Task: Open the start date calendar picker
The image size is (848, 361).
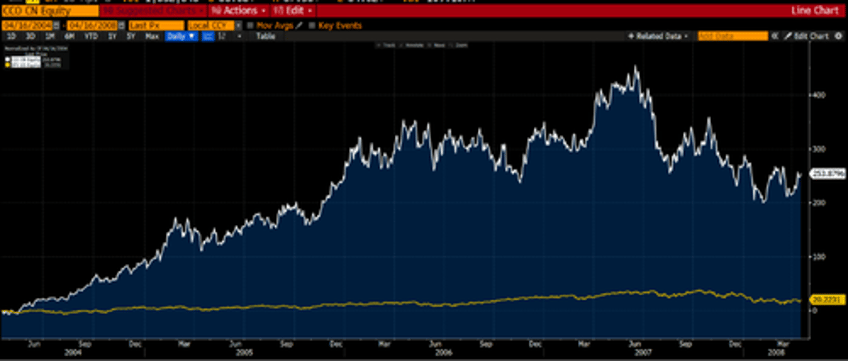Action: coord(56,25)
